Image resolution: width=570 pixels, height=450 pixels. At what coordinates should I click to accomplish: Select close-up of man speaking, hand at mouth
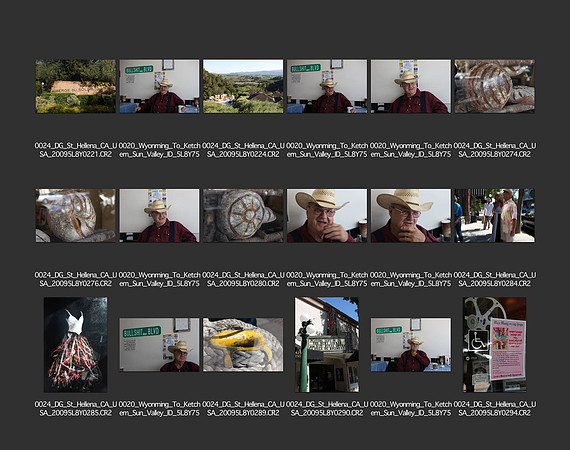327,215
